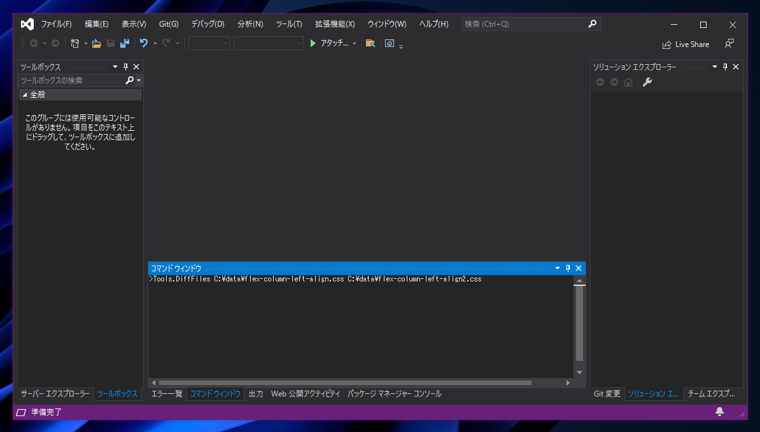
Task: Close the Toolbox panel
Action: (136, 66)
